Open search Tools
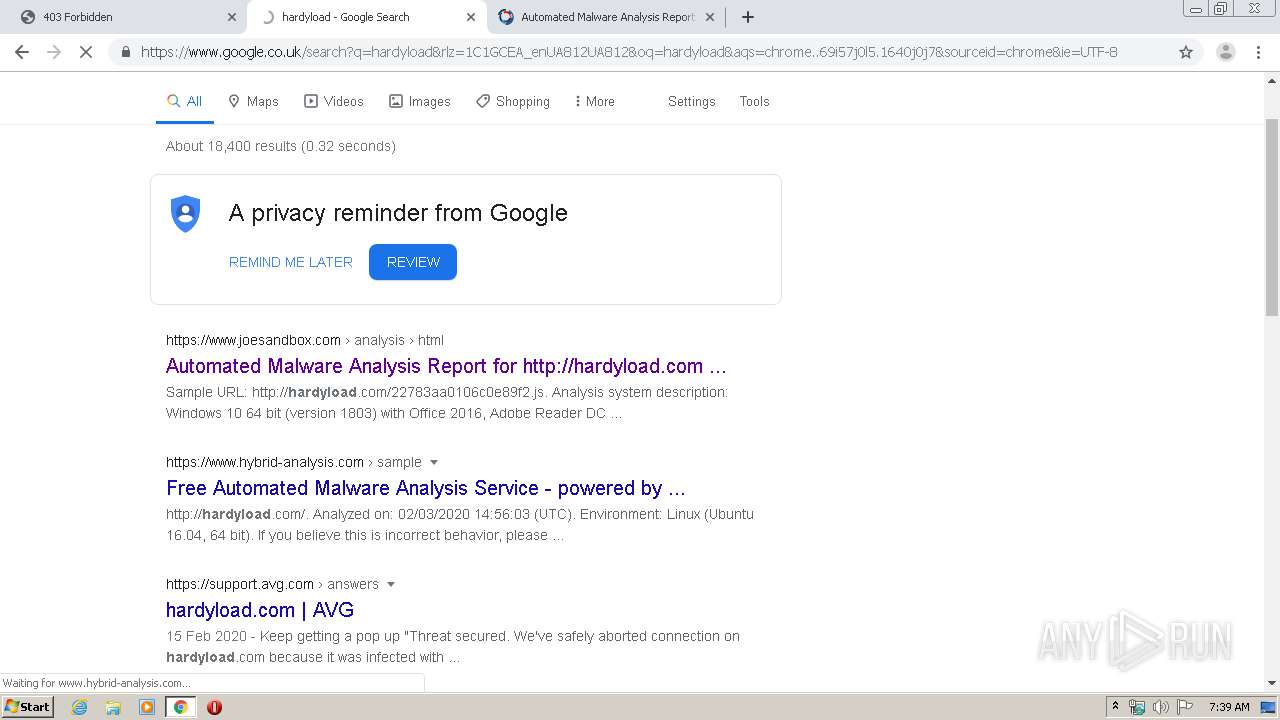Viewport: 1280px width, 720px height. click(x=754, y=101)
